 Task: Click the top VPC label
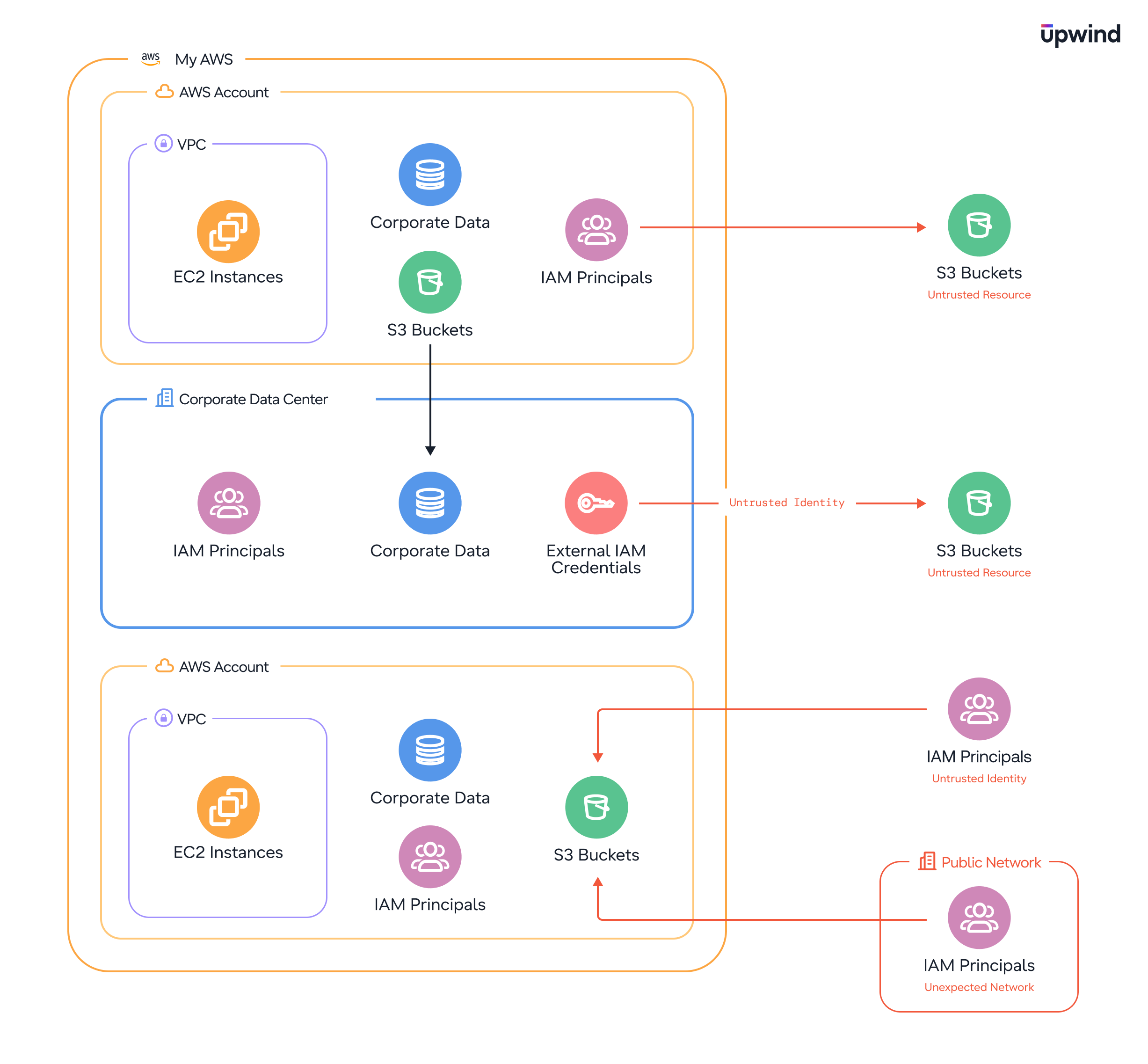click(x=192, y=145)
